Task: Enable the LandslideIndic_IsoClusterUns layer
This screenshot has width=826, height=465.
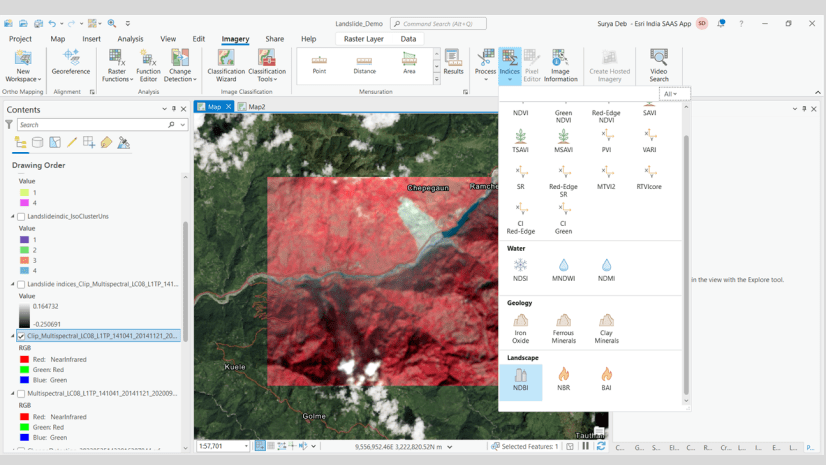Action: click(x=21, y=217)
